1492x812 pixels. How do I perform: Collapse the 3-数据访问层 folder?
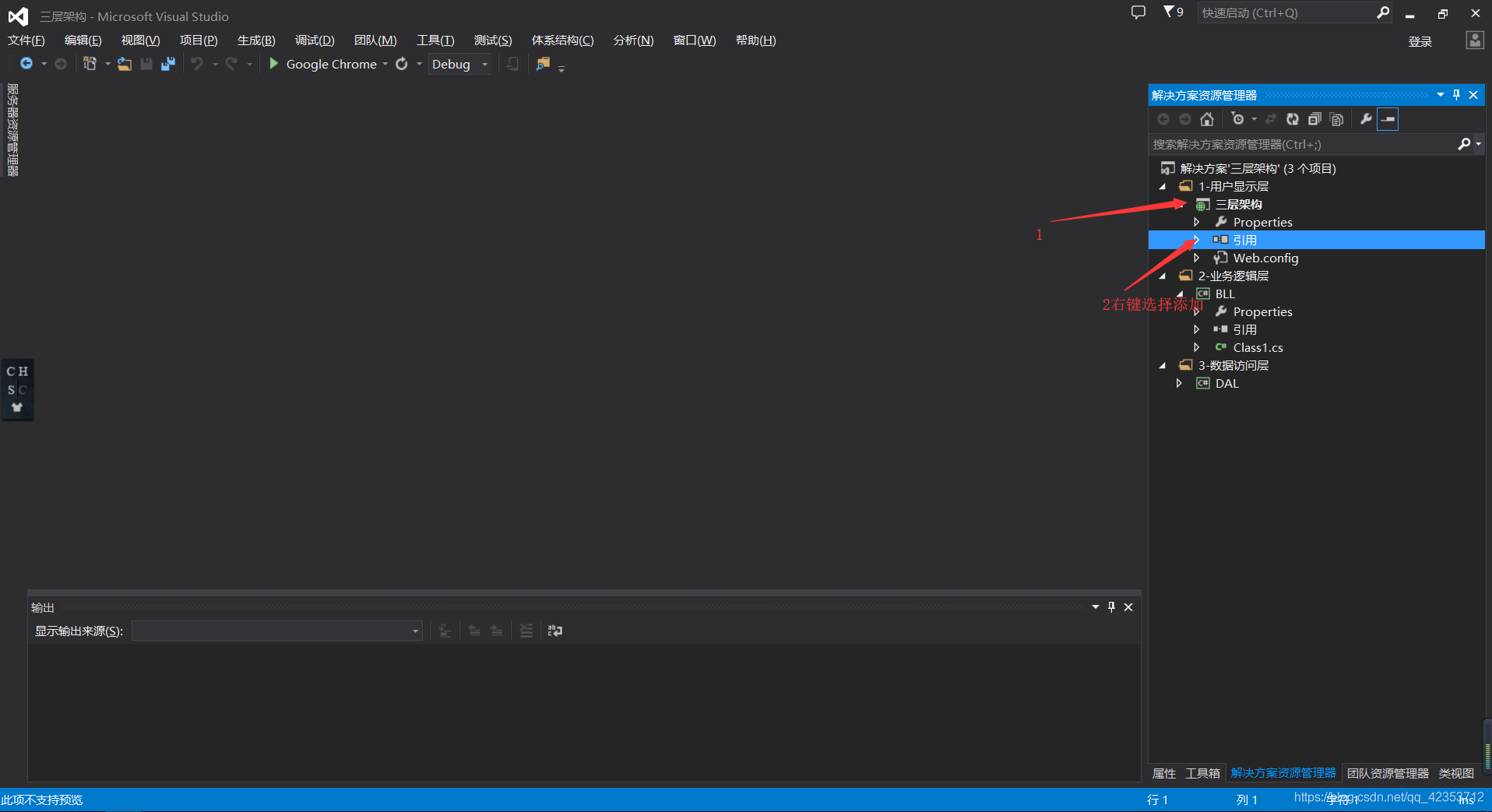[1163, 366]
